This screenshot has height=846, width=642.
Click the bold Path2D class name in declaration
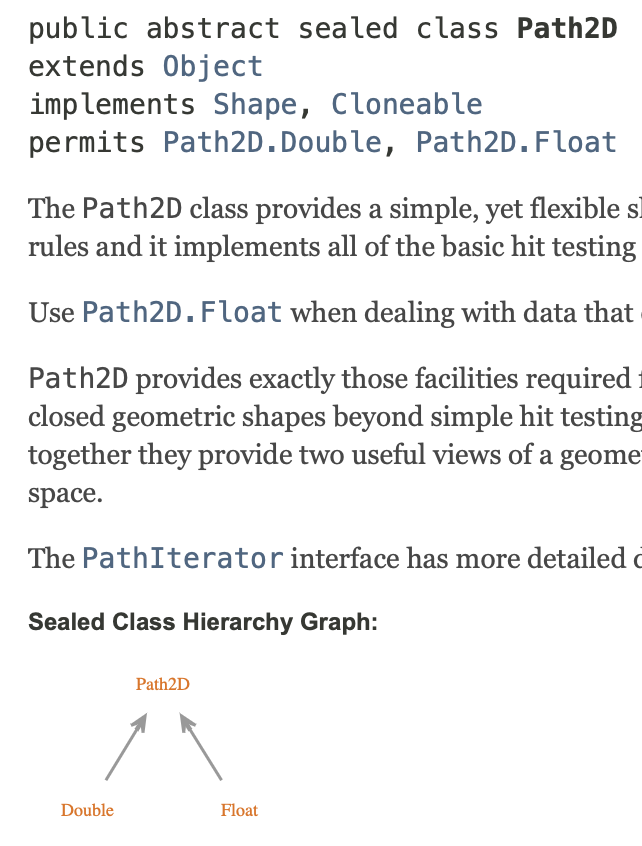click(566, 29)
